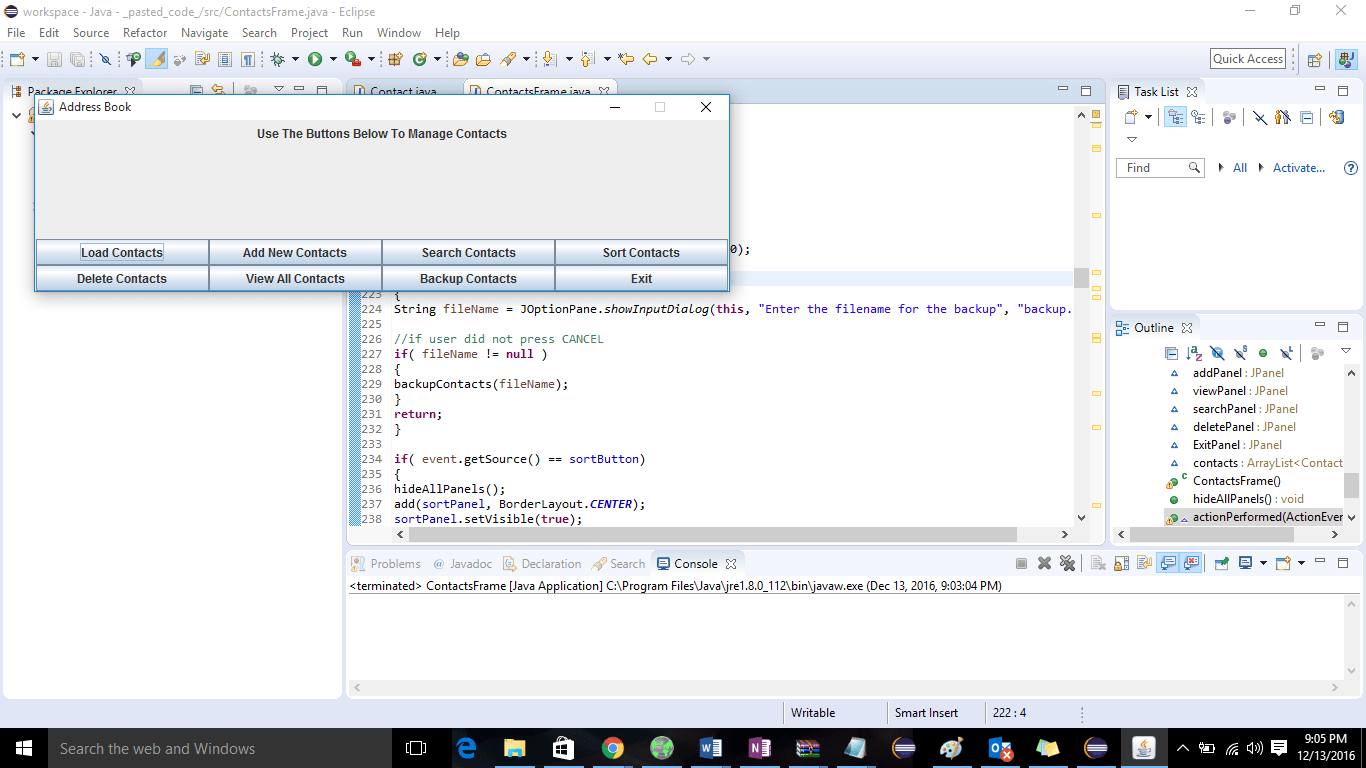This screenshot has width=1366, height=768.
Task: Click the Collapse All icon in Outline
Action: (x=1171, y=353)
